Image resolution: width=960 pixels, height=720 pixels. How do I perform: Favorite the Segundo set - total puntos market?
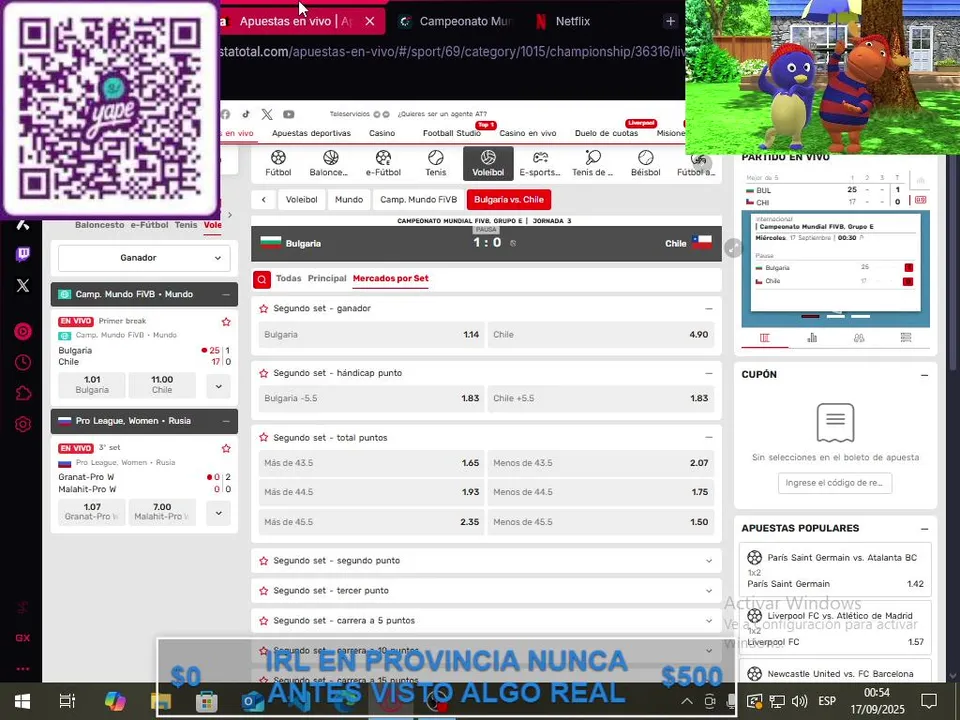[x=264, y=438]
